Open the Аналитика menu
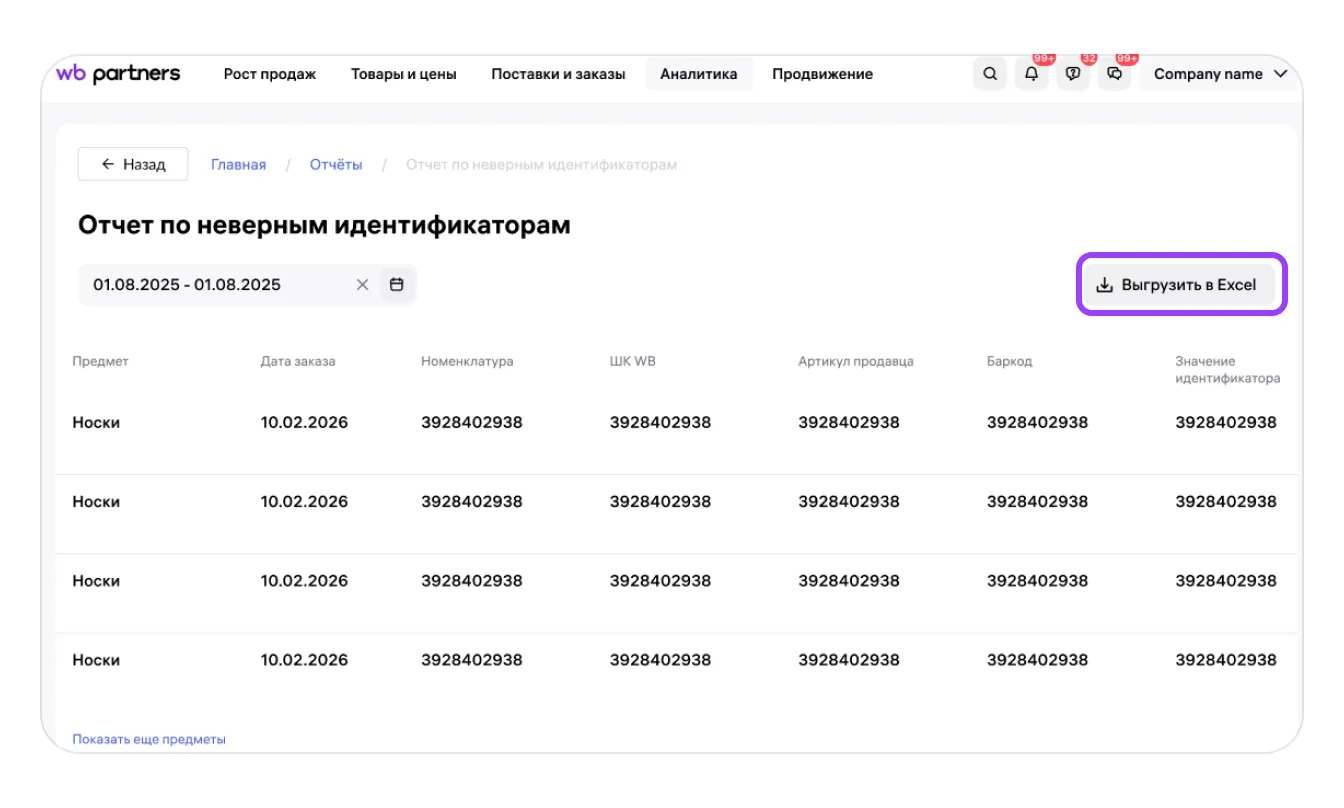Viewport: 1344px width, 808px height. (698, 74)
